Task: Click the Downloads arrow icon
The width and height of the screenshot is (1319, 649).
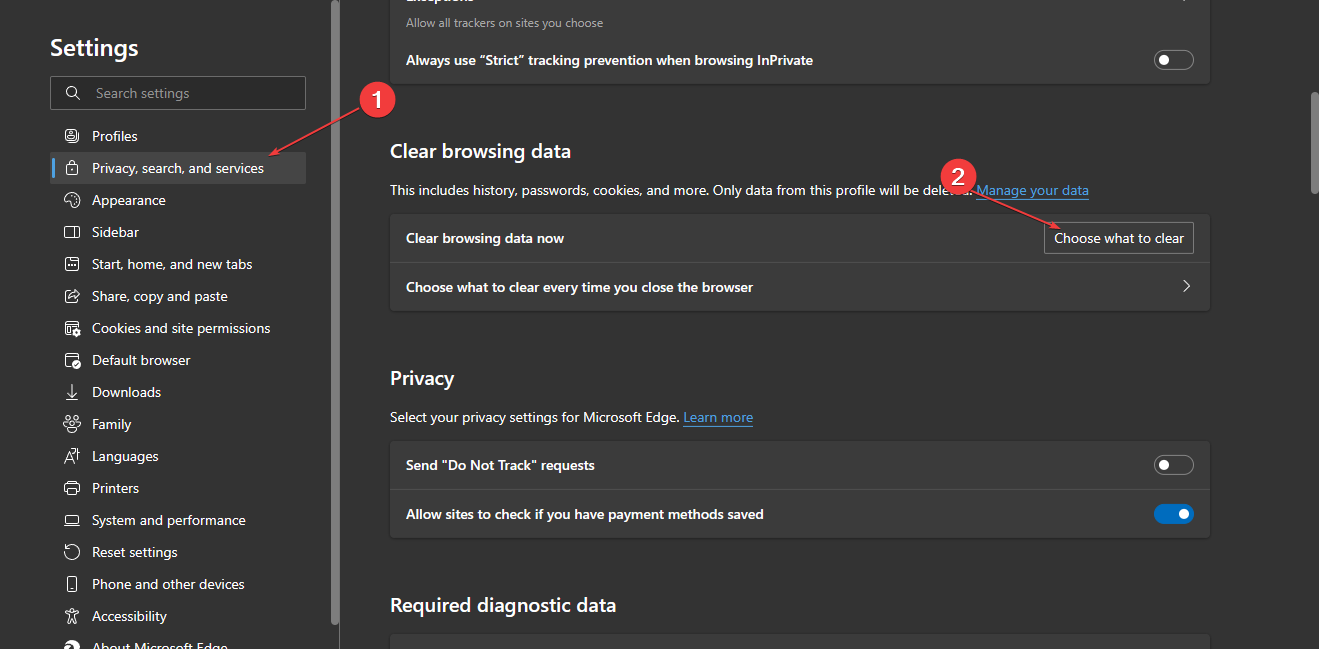Action: [x=72, y=392]
